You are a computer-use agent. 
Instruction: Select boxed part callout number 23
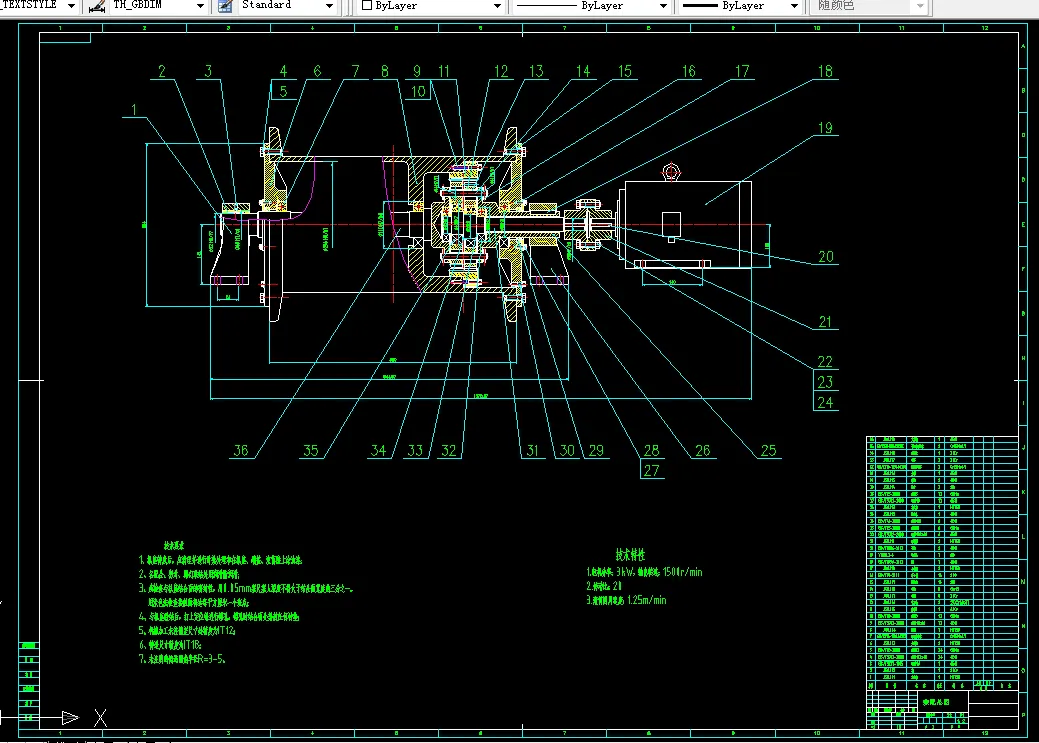[825, 382]
